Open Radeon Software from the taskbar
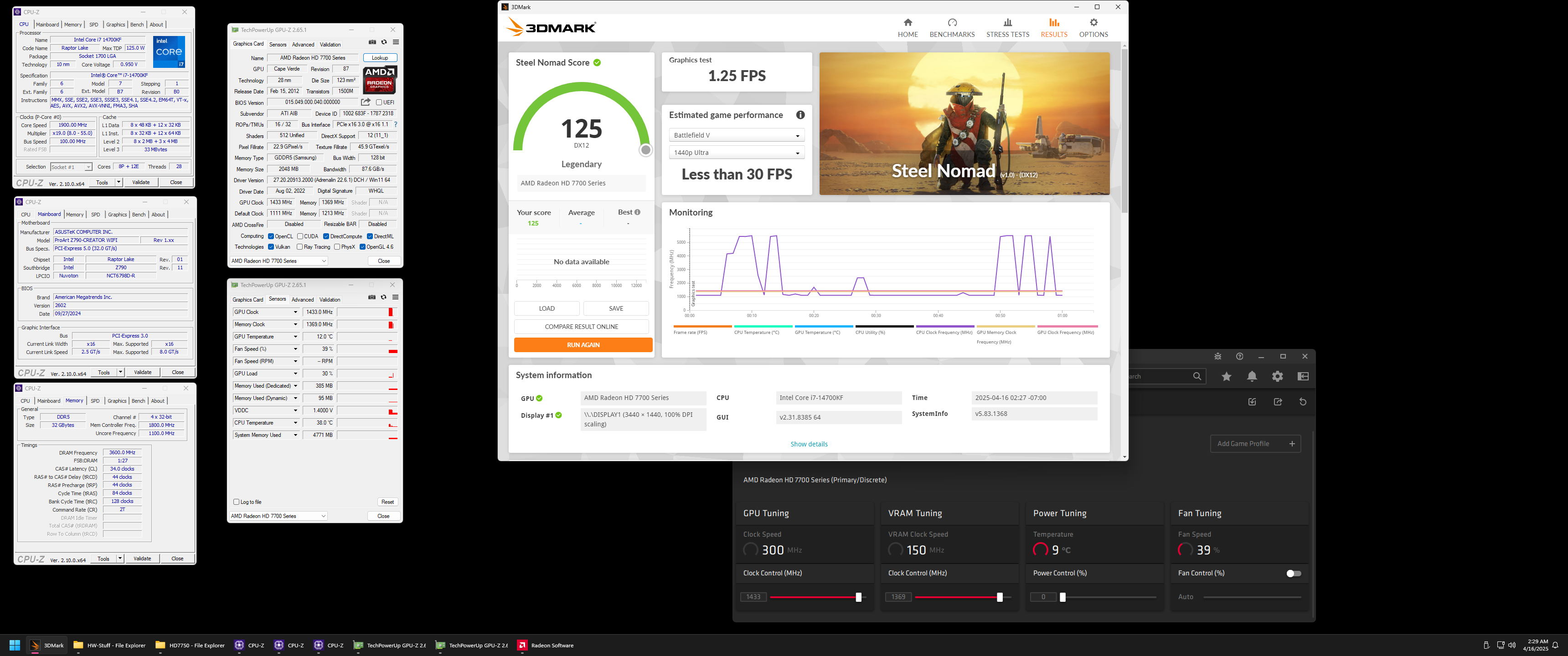 click(x=546, y=645)
